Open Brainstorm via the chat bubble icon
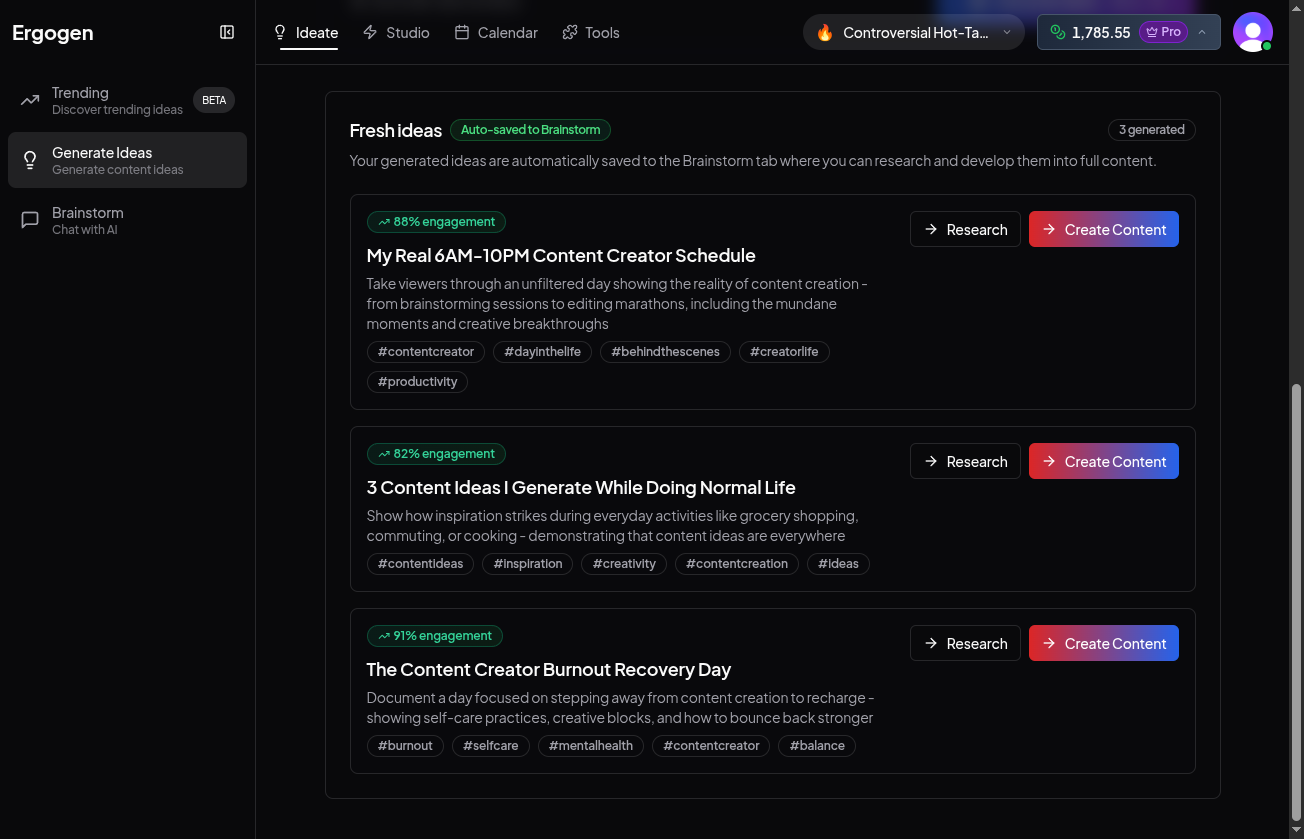1304x839 pixels. pyautogui.click(x=30, y=220)
